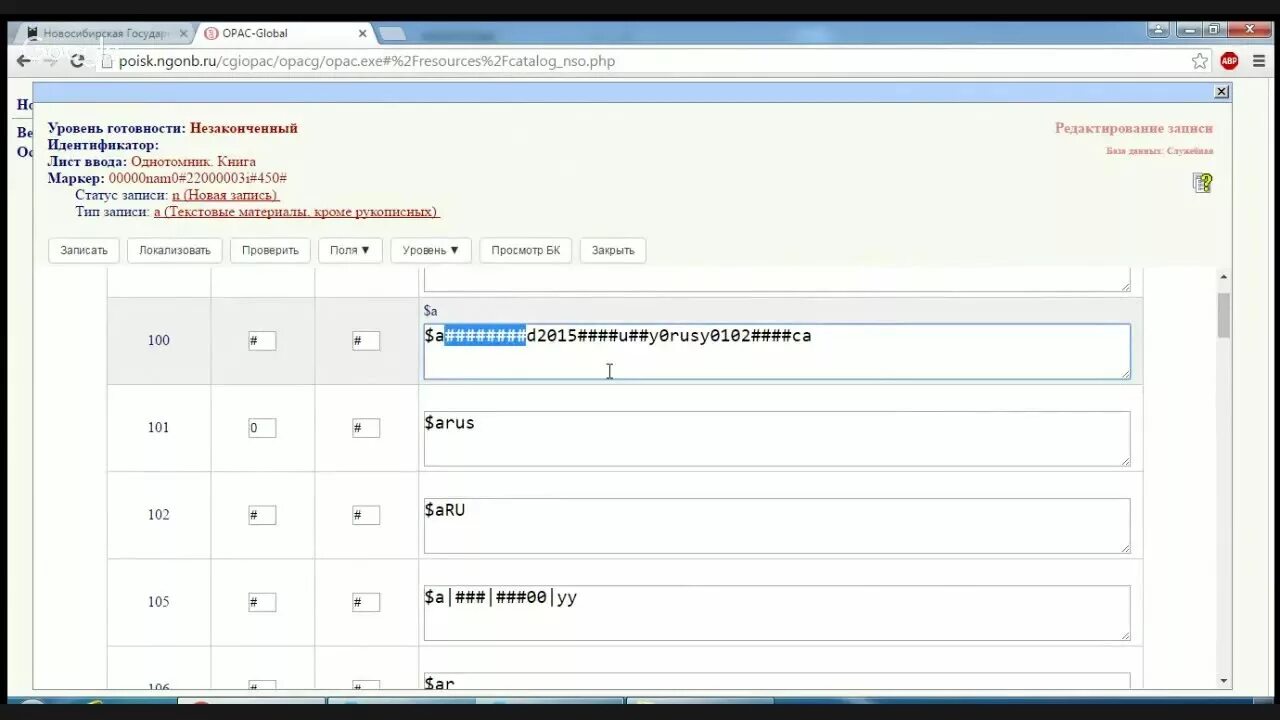The width and height of the screenshot is (1280, 720).
Task: Bookmark page with star icon
Action: tap(1199, 61)
